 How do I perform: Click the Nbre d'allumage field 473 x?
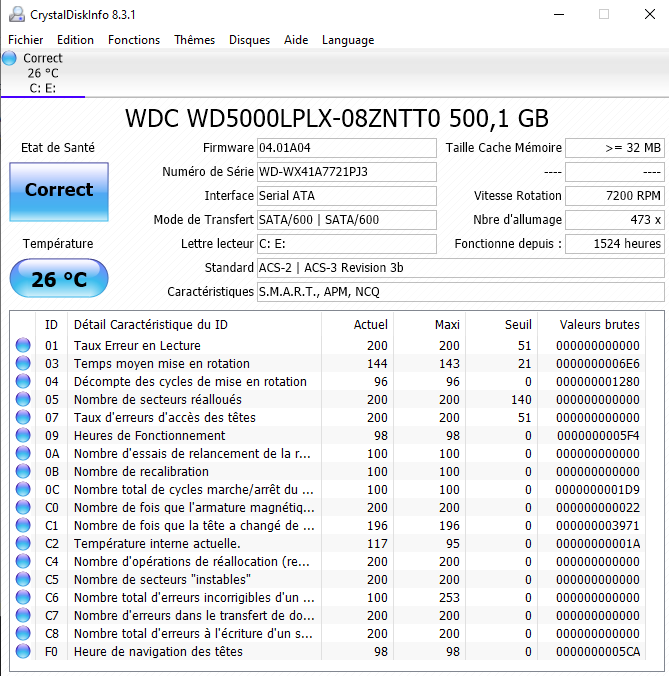point(615,220)
